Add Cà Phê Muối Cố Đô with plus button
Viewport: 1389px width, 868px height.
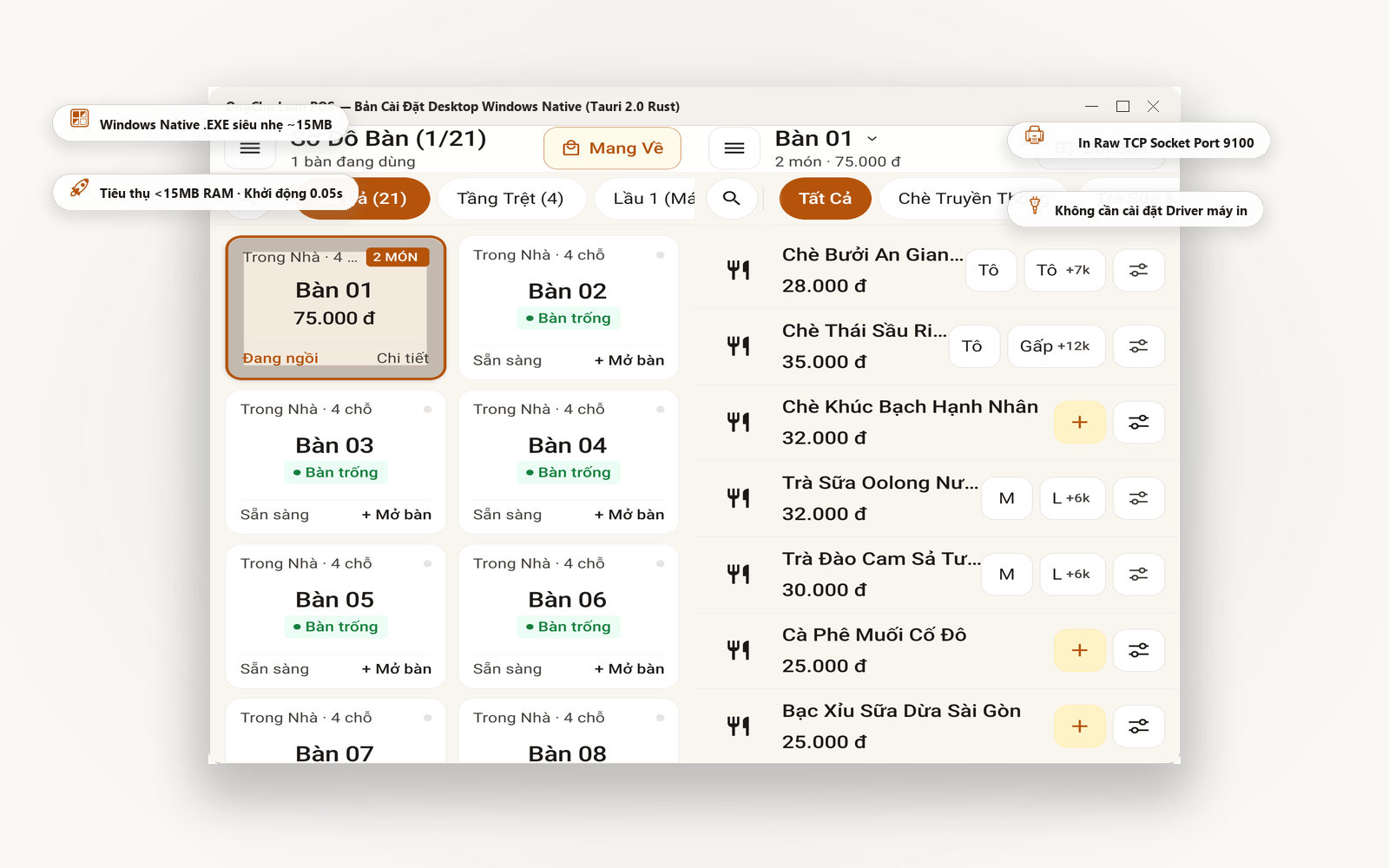click(1080, 650)
